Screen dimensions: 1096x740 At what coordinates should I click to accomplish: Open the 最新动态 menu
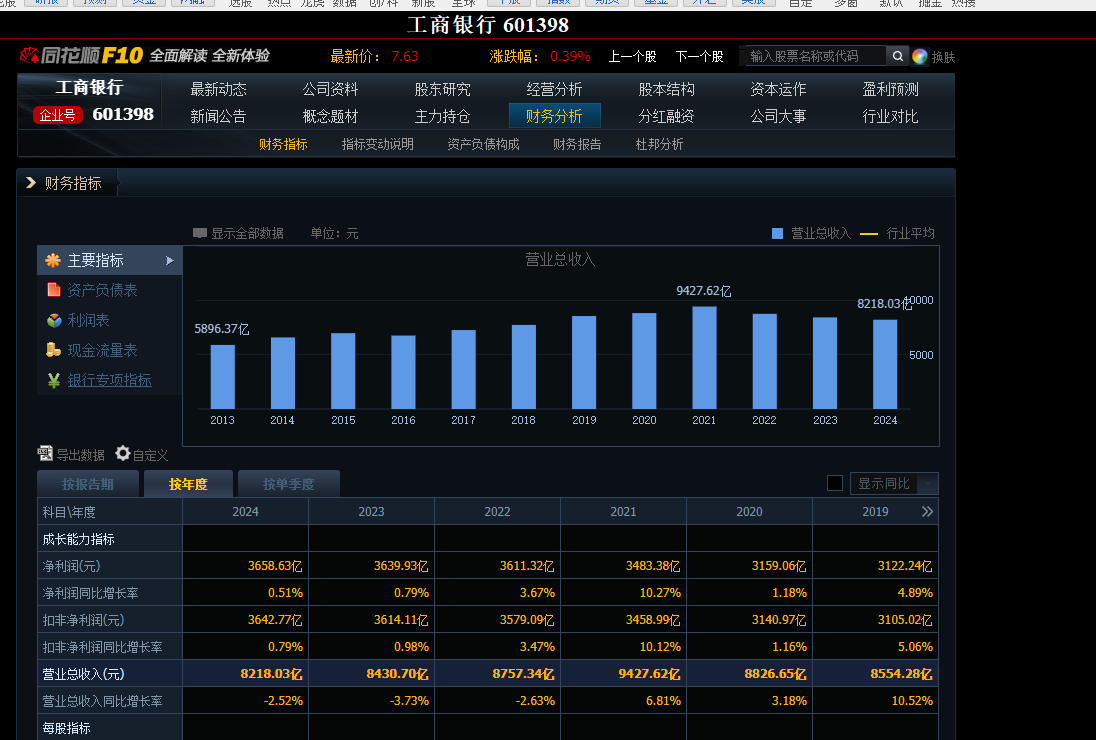point(218,89)
